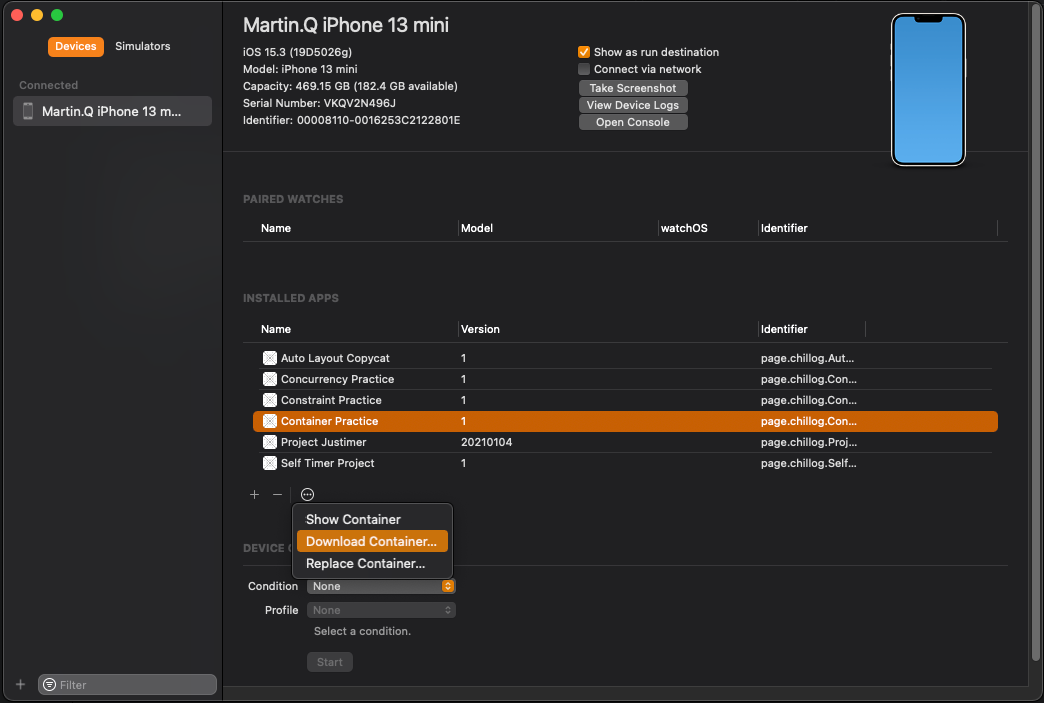Click the iPhone icon in sidebar device row
The height and width of the screenshot is (703, 1044).
pos(28,111)
